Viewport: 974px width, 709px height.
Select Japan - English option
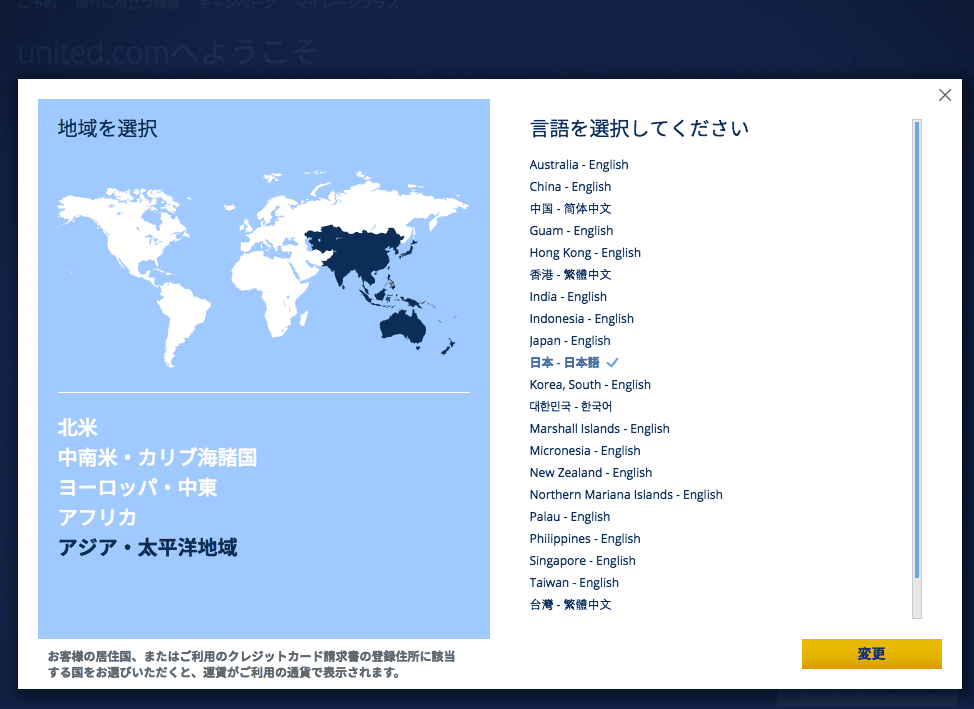coord(570,341)
